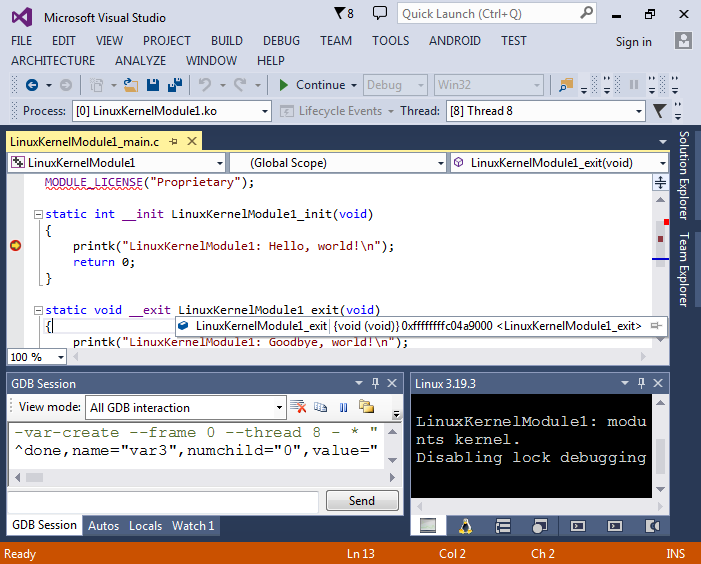Clear the GDB log with red X icon
This screenshot has width=701, height=564.
(298, 407)
